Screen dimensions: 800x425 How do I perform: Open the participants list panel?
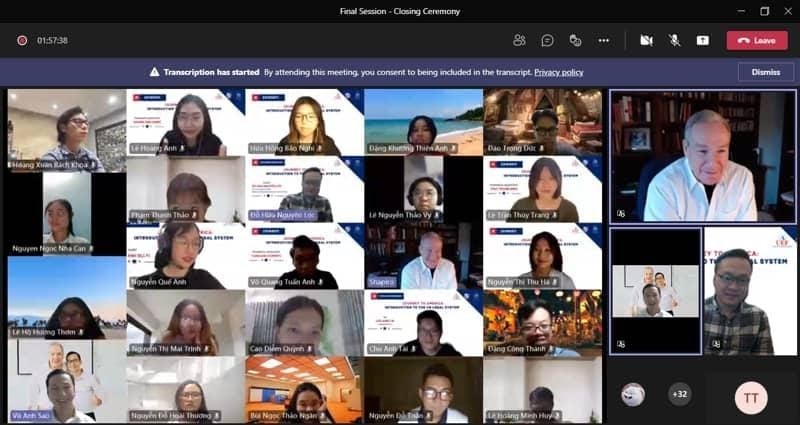519,40
